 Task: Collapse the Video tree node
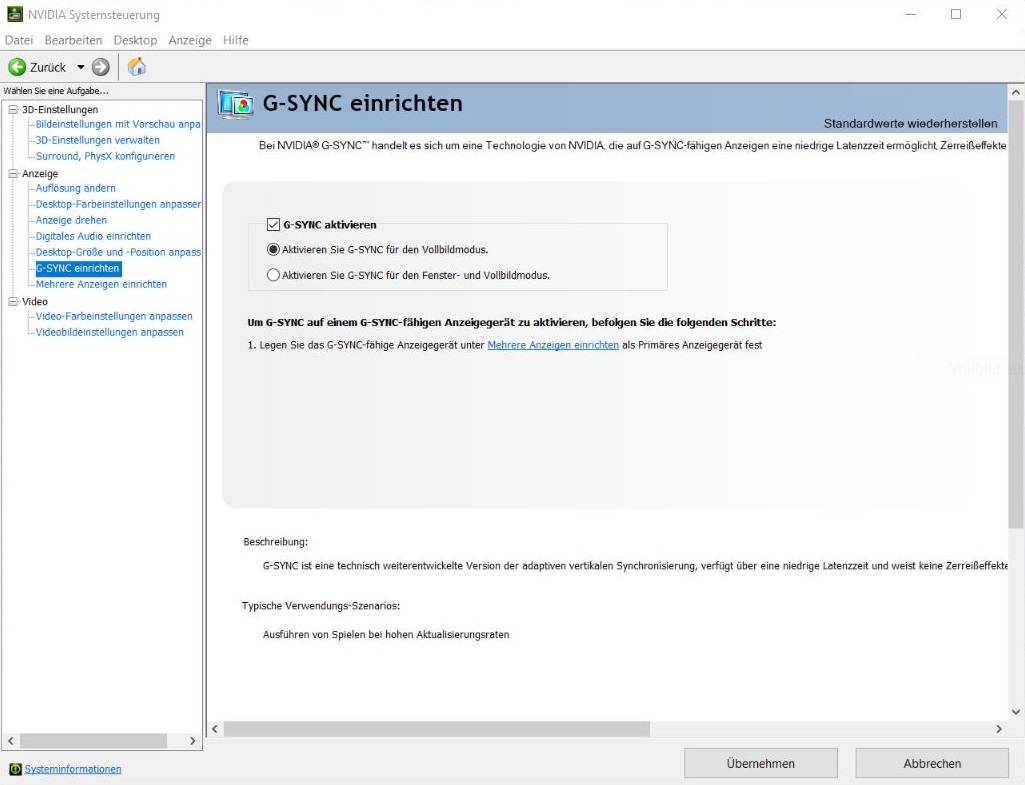coord(13,301)
